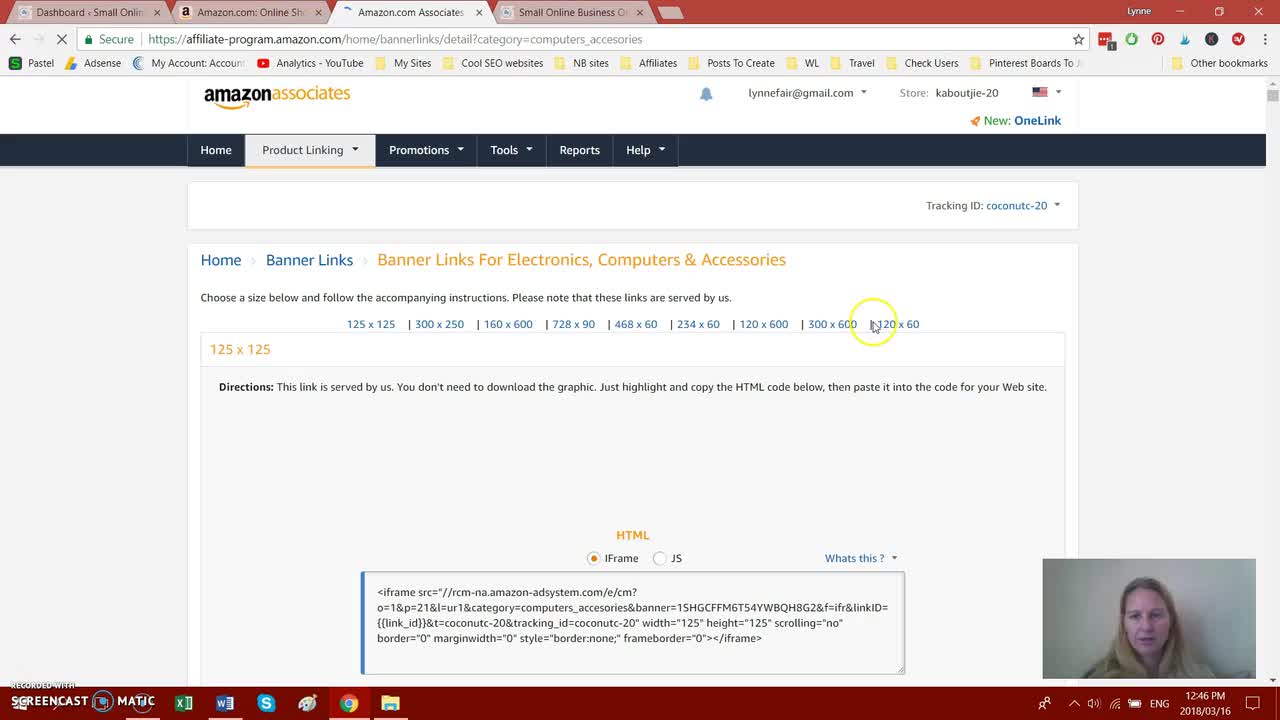The height and width of the screenshot is (720, 1280).
Task: Click the red extension with badge
Action: pos(1105,40)
